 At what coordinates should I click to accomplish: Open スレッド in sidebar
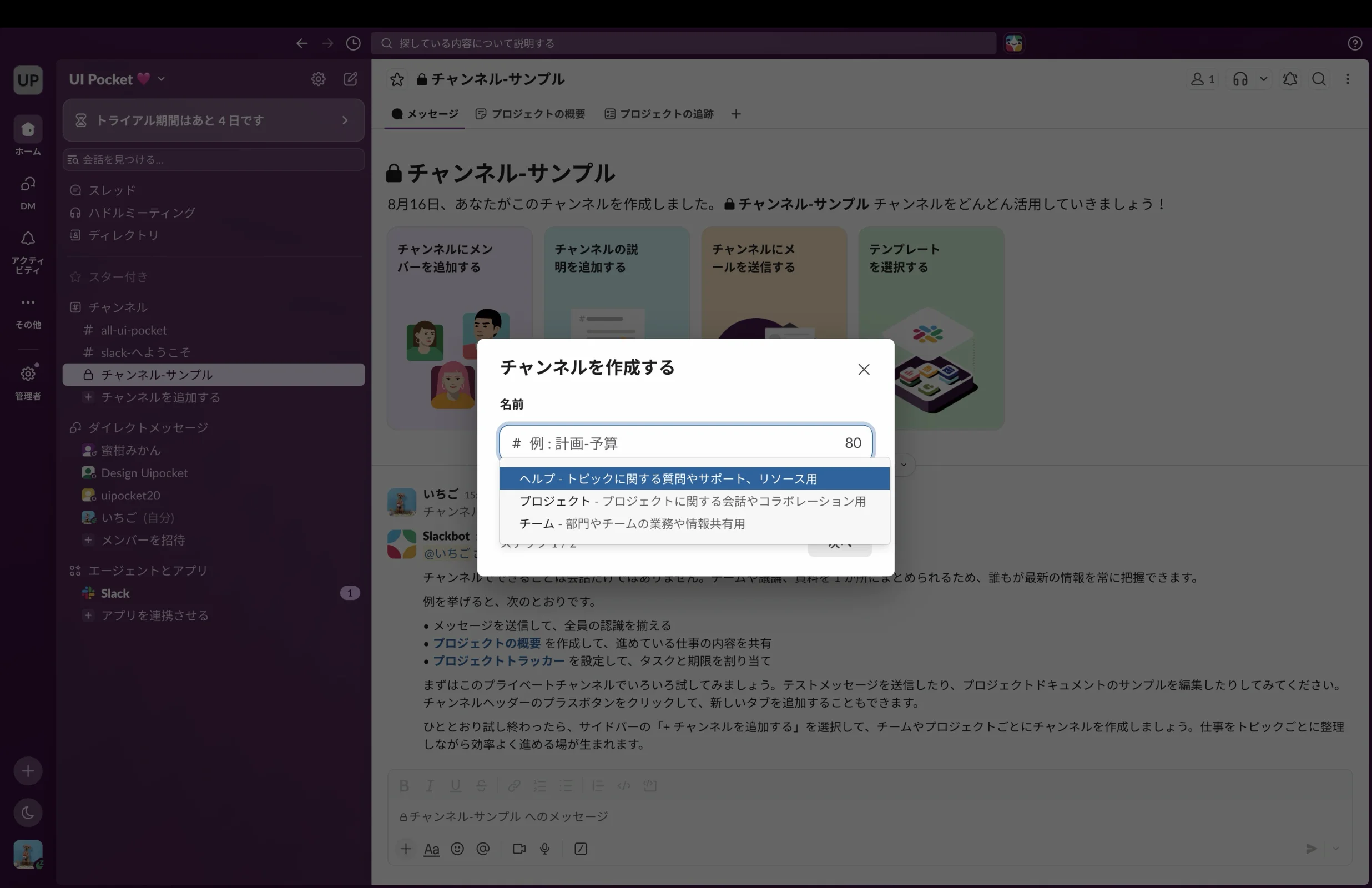pos(213,190)
